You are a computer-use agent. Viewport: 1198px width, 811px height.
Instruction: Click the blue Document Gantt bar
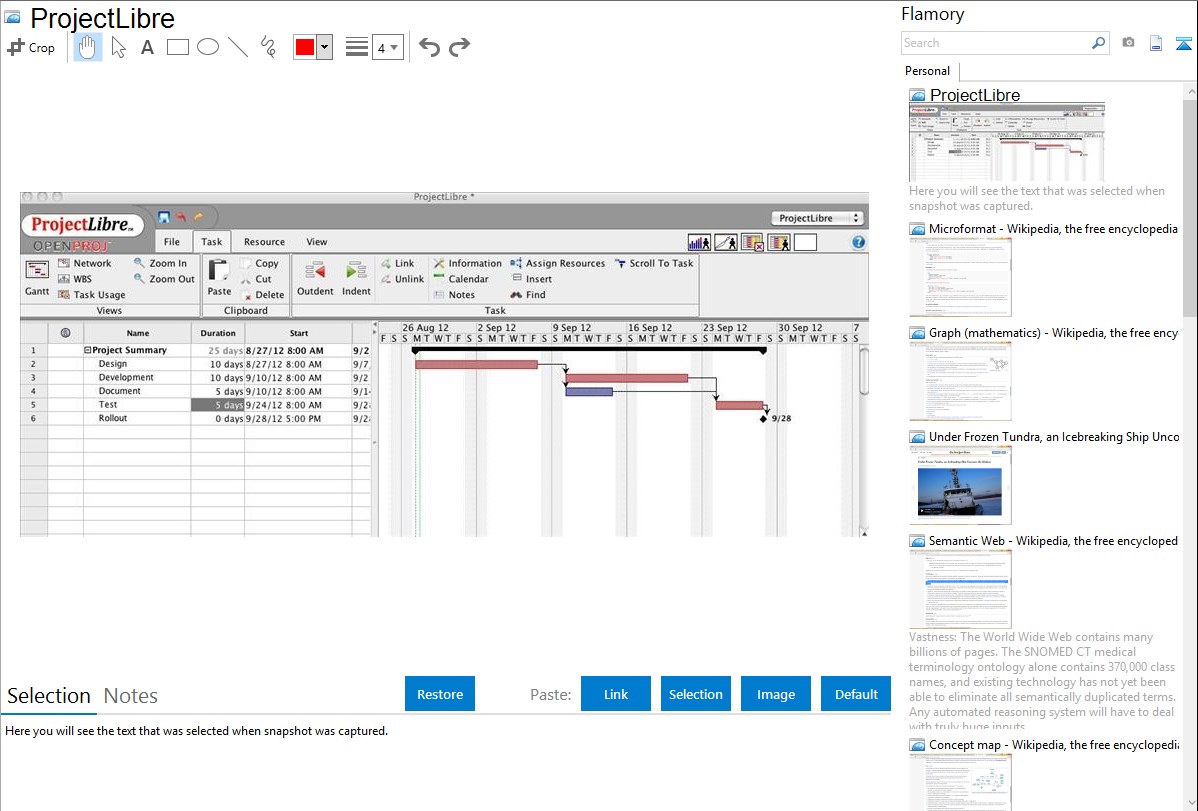point(589,391)
